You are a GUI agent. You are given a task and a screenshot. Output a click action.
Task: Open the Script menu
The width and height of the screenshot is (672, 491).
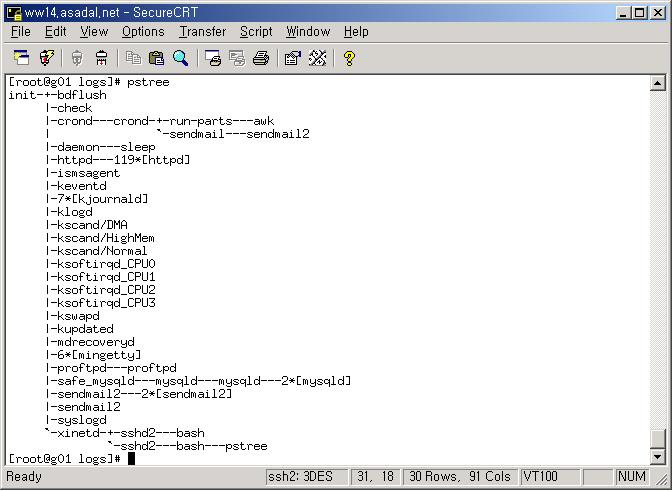256,32
